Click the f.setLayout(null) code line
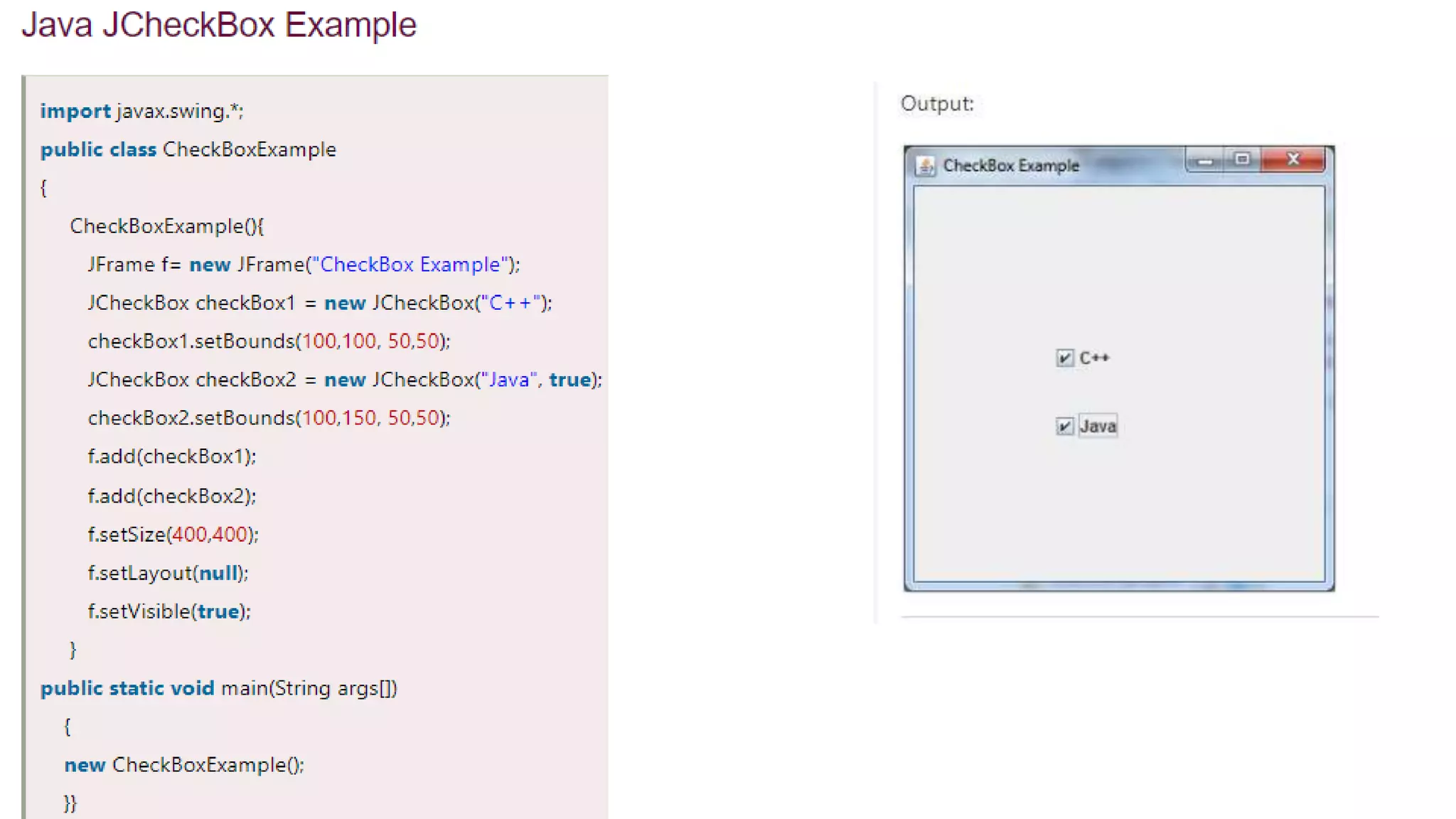This screenshot has height=819, width=1456. coord(168,573)
